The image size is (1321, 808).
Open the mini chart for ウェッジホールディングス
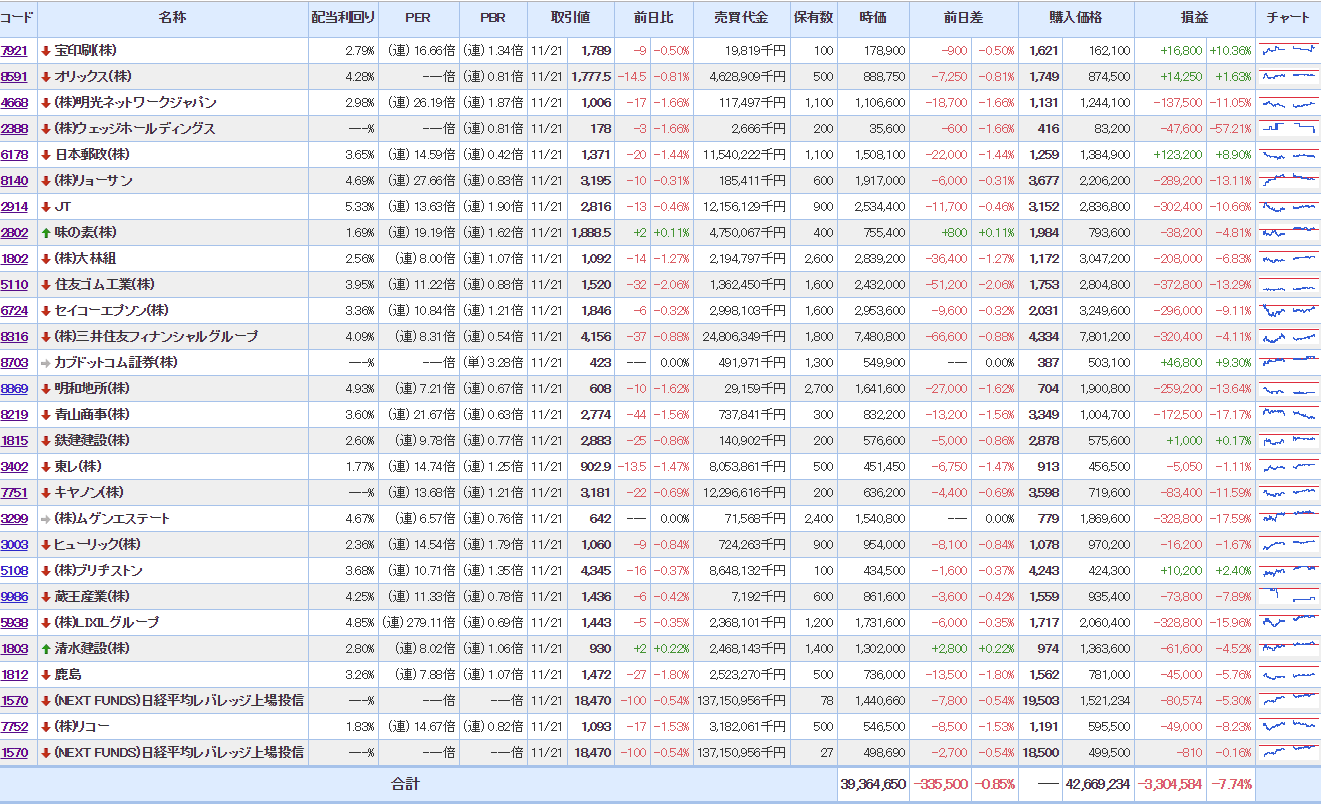1288,128
